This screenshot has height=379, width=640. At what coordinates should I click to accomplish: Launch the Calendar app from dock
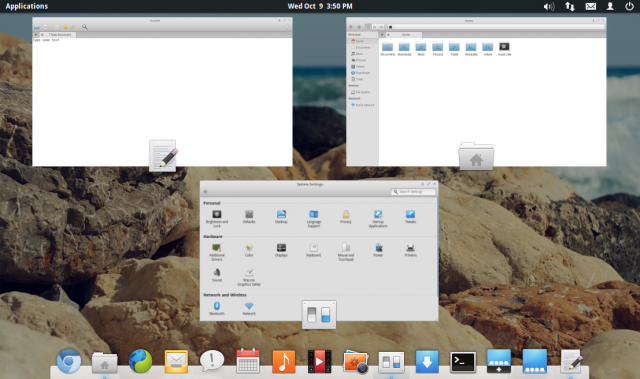(248, 361)
